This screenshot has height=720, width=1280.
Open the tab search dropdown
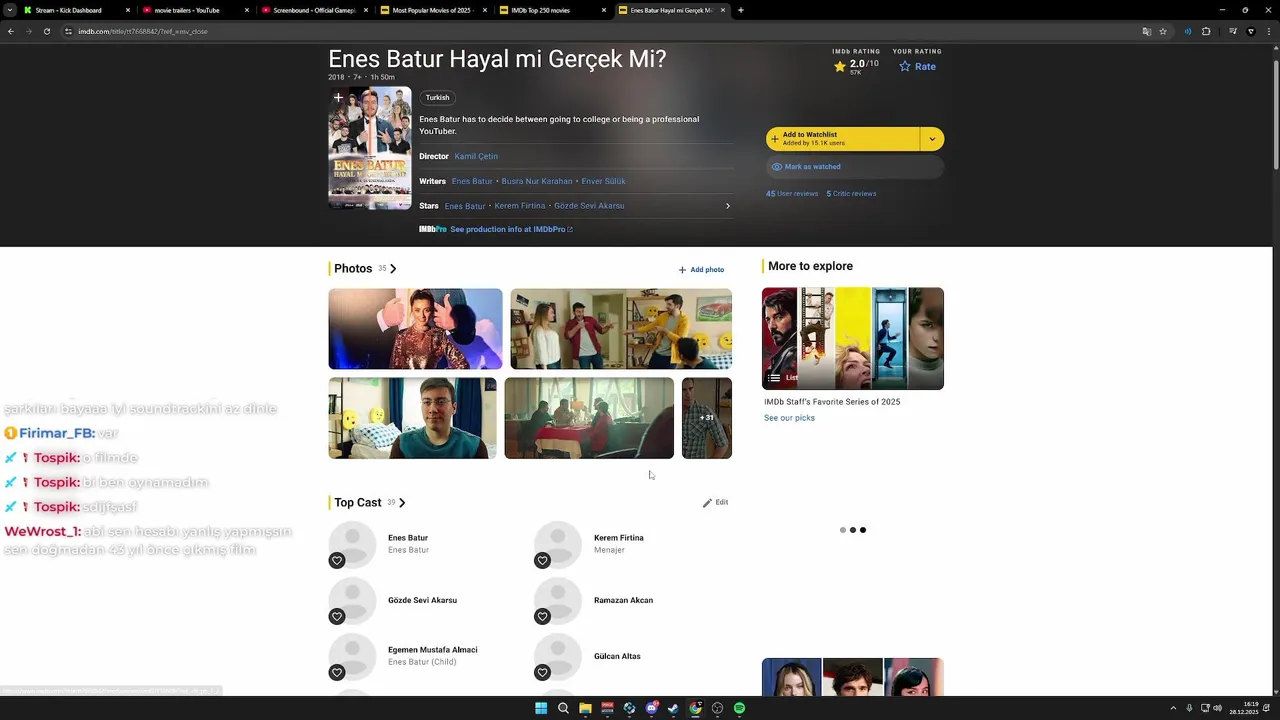(x=10, y=10)
